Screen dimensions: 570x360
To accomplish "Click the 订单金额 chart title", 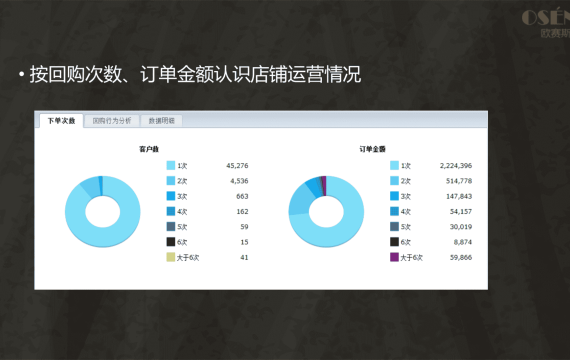I will [x=372, y=149].
